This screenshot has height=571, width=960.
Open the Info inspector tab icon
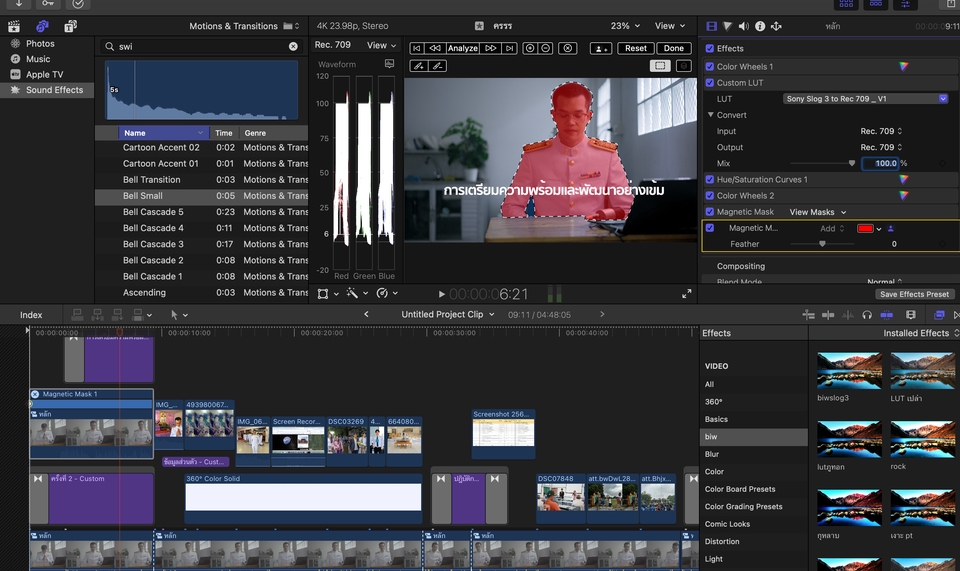760,26
